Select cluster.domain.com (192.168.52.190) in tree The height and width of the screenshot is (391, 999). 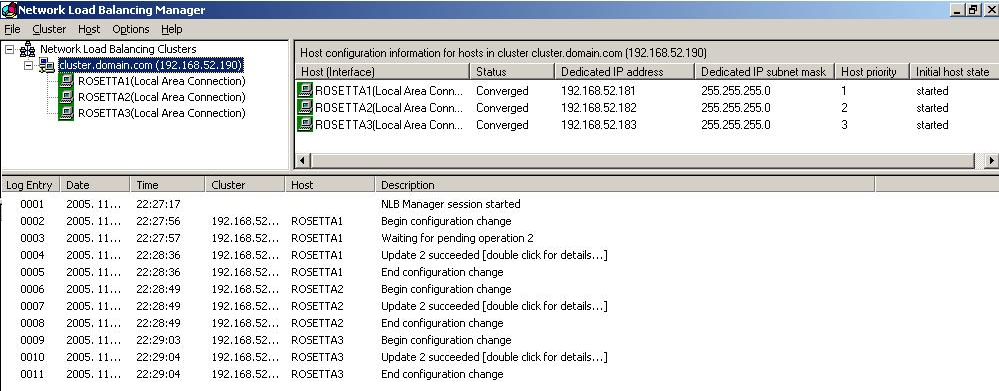coord(150,65)
